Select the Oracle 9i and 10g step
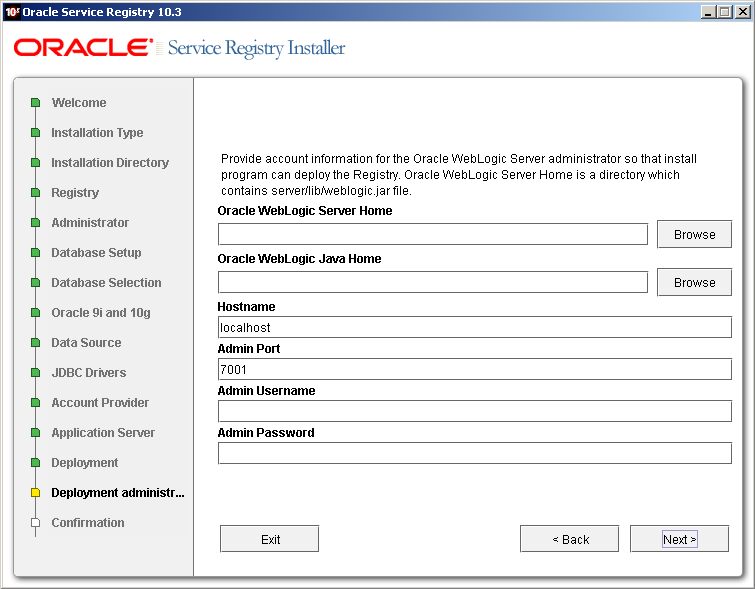Screen dimensions: 755x589 click(x=101, y=313)
